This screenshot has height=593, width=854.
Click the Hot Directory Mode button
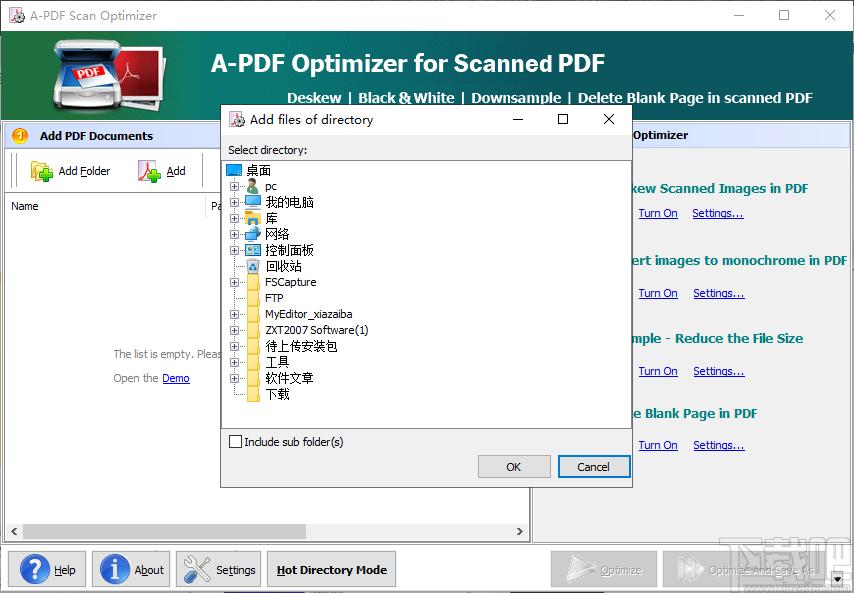coord(331,570)
